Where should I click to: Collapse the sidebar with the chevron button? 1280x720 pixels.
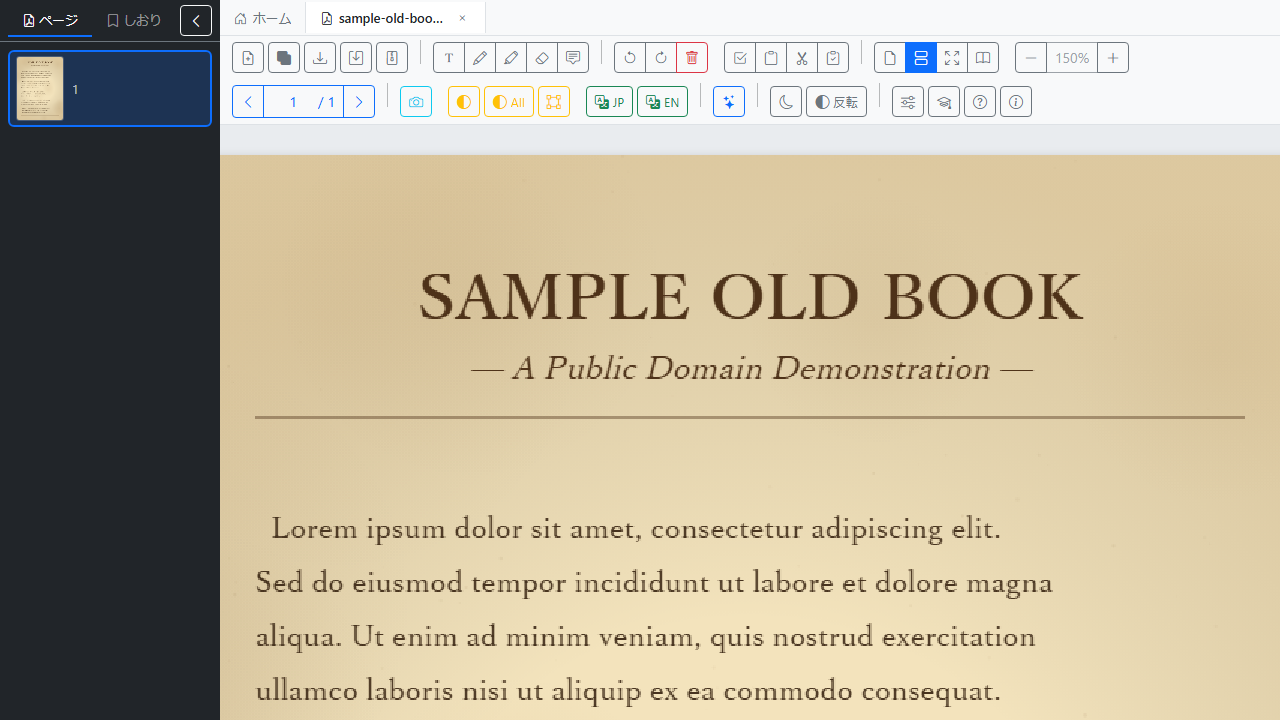coord(196,20)
